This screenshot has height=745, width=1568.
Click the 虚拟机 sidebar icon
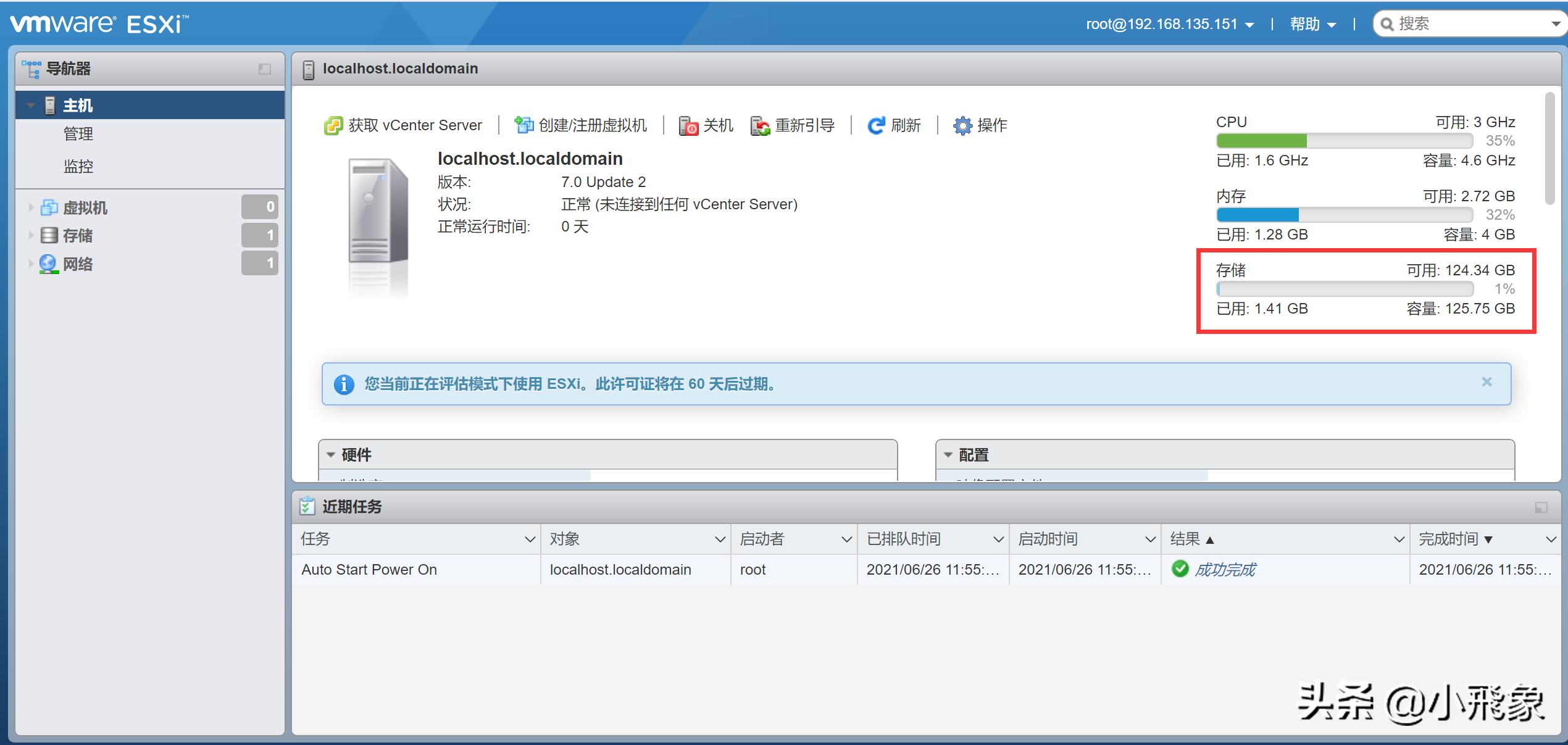(49, 207)
